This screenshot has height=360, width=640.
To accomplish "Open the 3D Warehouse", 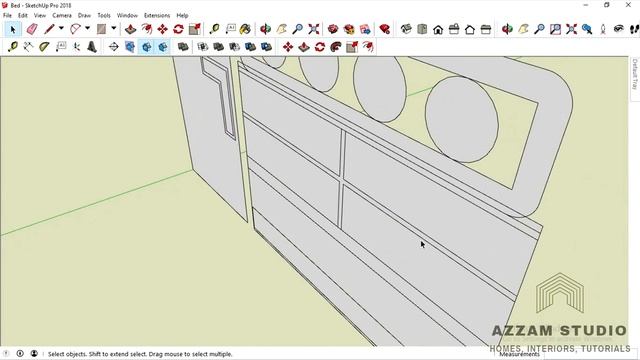I will (x=333, y=29).
